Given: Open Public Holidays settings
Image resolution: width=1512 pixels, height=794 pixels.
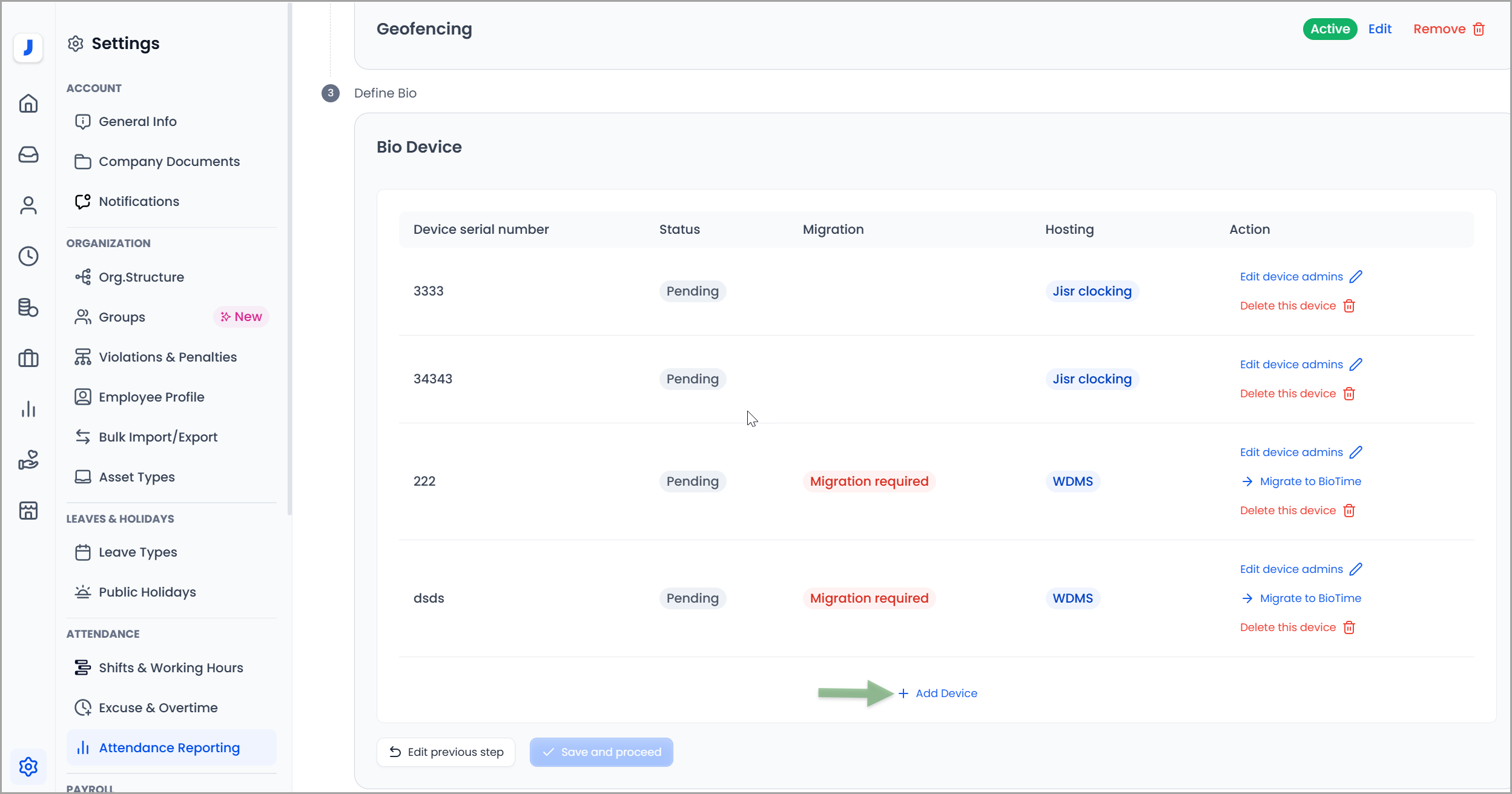Looking at the screenshot, I should point(147,592).
